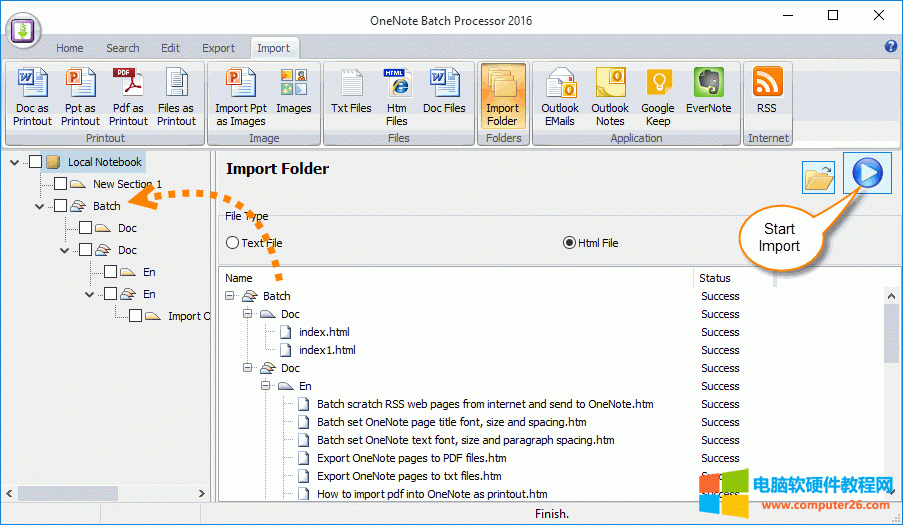Select the Text File radio option
Viewport: 903px width, 525px height.
click(233, 243)
